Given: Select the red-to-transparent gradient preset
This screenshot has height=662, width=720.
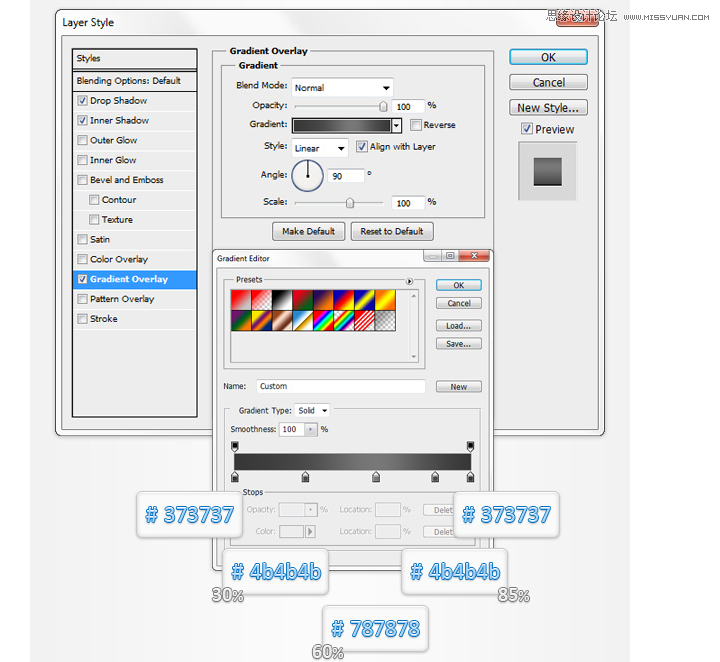Looking at the screenshot, I should (x=261, y=300).
